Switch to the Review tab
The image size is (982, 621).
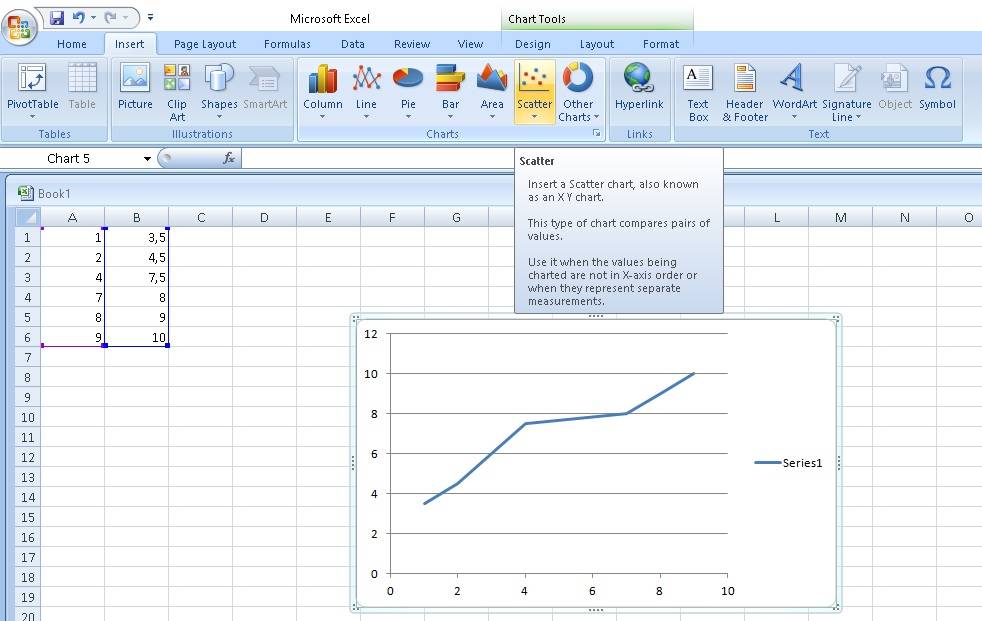coord(412,44)
